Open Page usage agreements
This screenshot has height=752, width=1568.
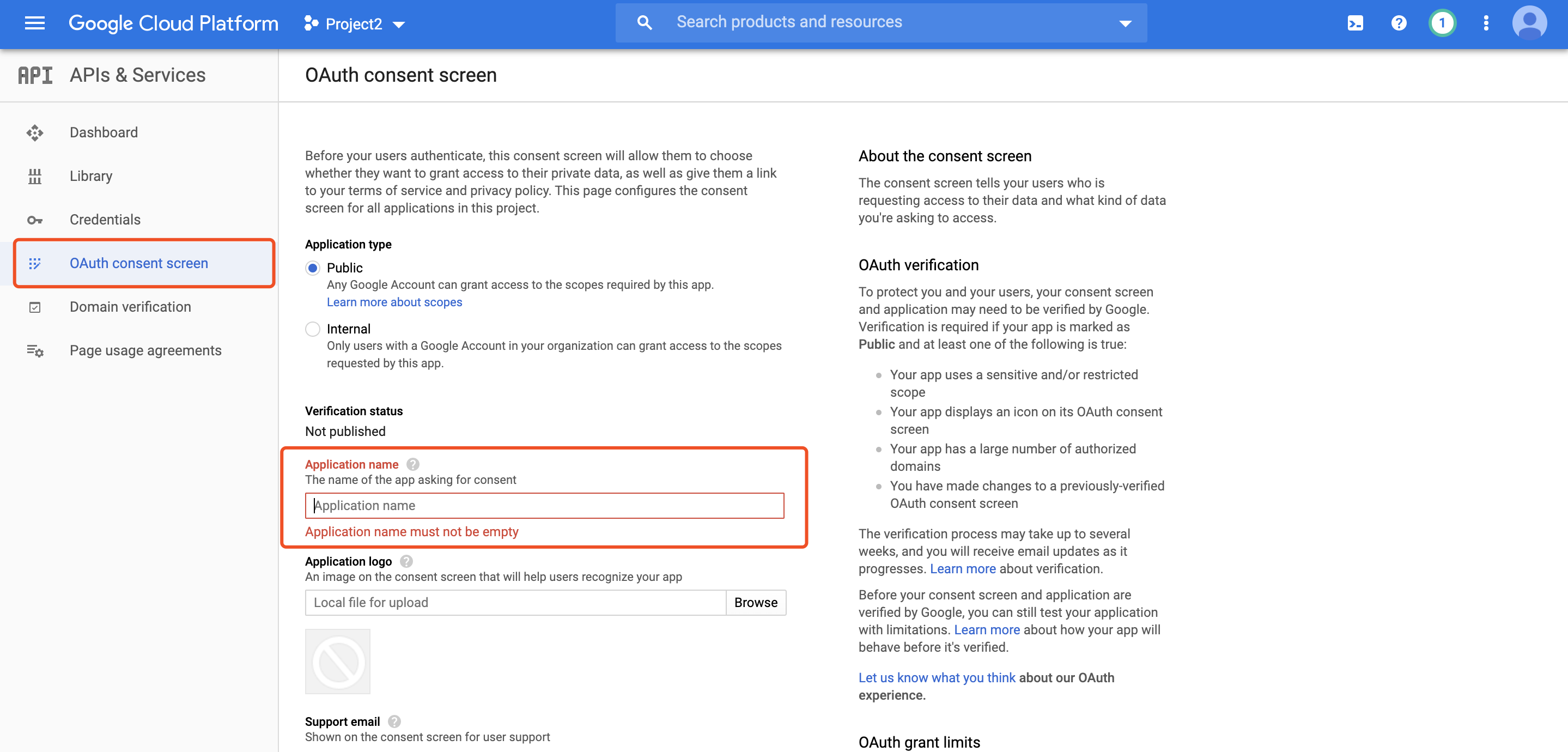[x=145, y=350]
